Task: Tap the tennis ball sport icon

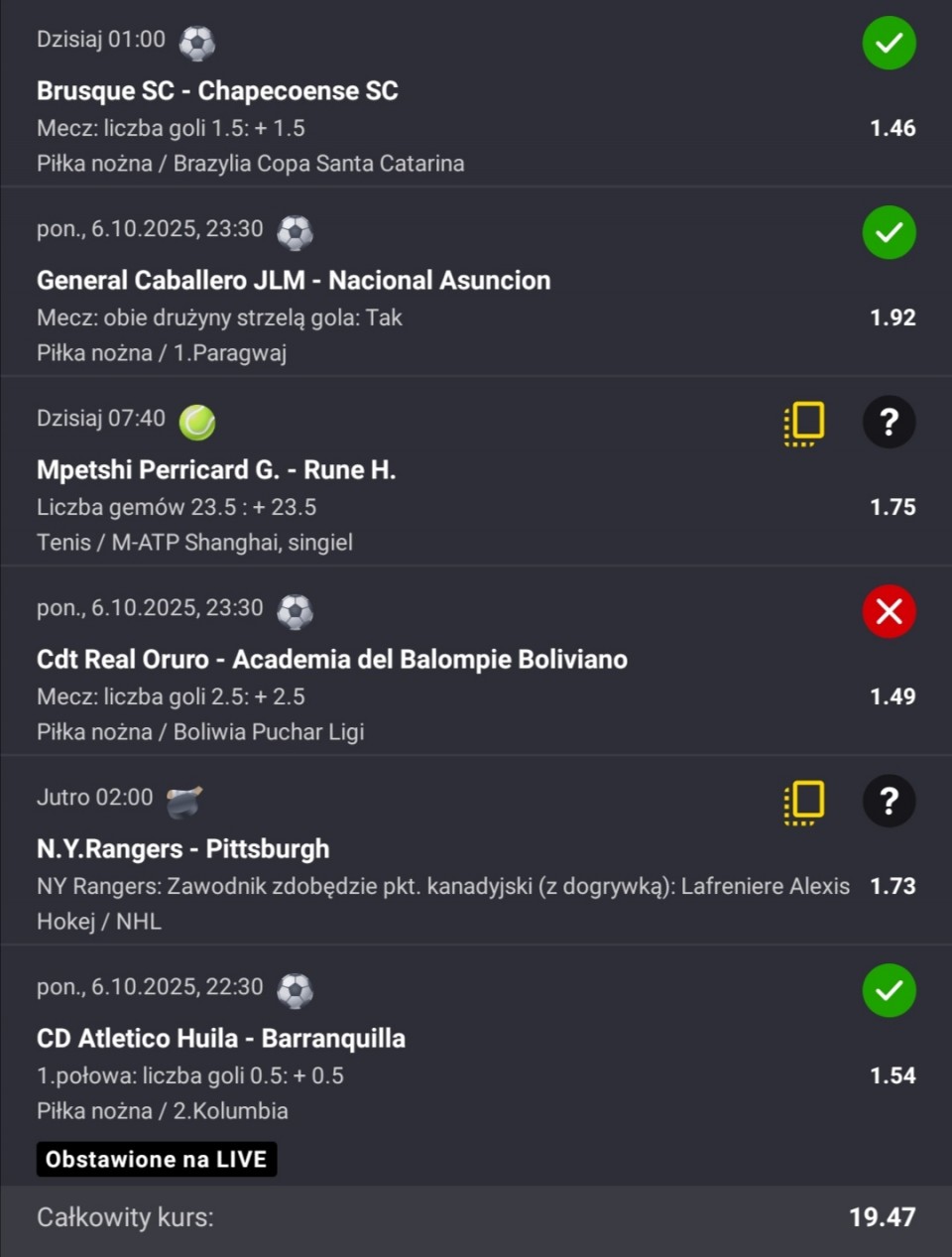Action: point(197,422)
